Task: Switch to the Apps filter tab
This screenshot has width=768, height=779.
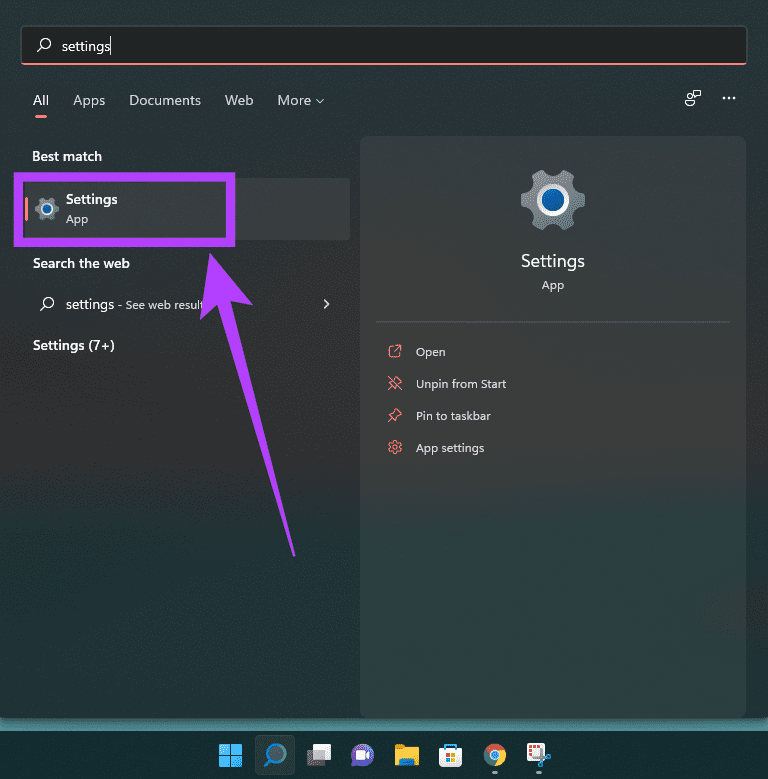Action: coord(89,100)
